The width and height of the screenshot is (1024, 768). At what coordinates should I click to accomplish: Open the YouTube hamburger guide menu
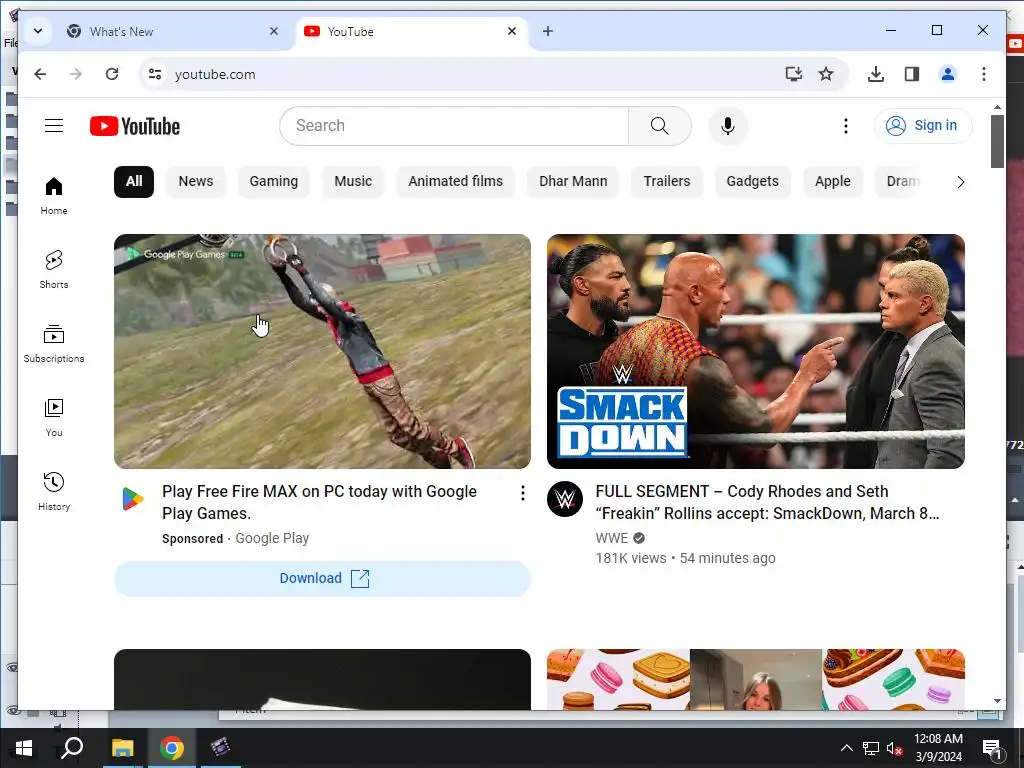(54, 125)
